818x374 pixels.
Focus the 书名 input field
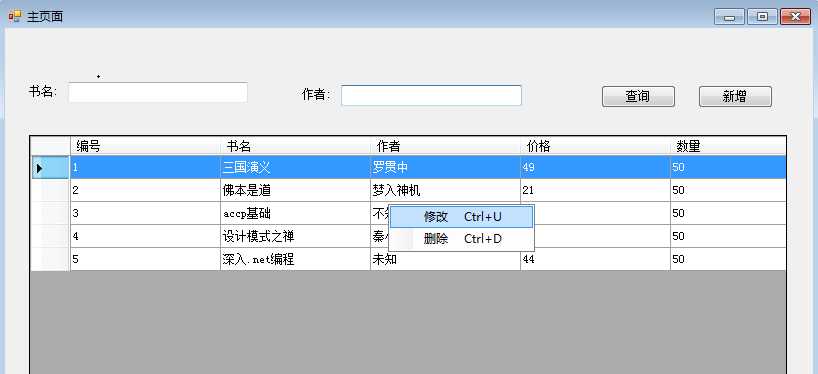tap(158, 92)
